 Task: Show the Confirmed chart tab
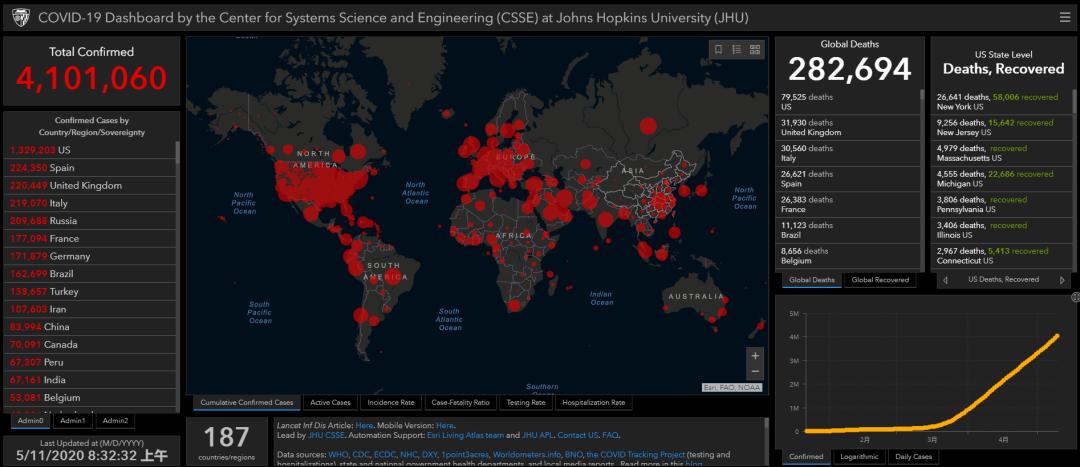[806, 457]
